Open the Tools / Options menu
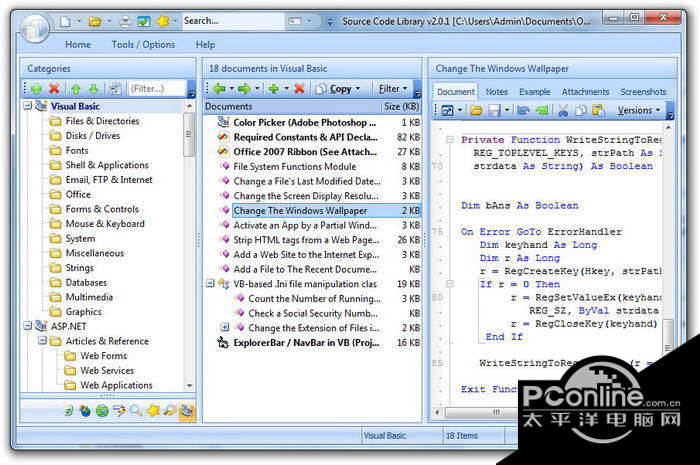 tap(143, 45)
